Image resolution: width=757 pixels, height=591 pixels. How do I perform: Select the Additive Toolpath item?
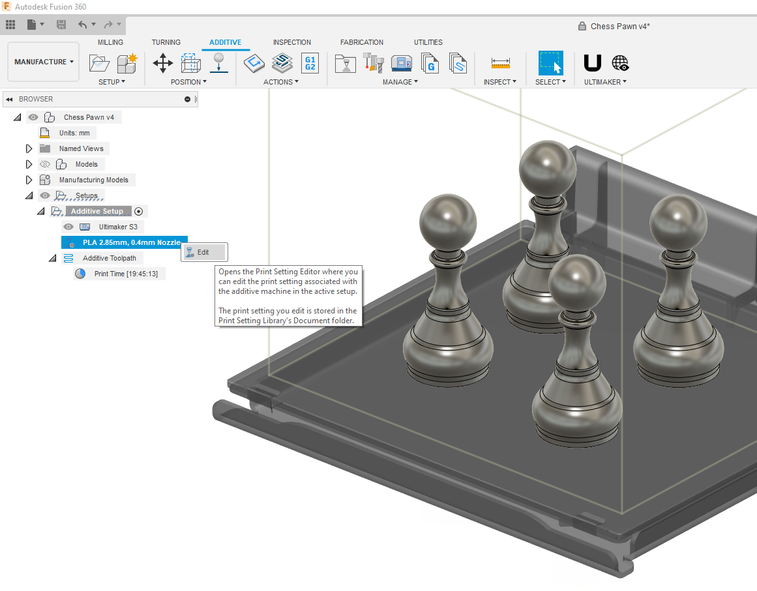click(x=109, y=258)
